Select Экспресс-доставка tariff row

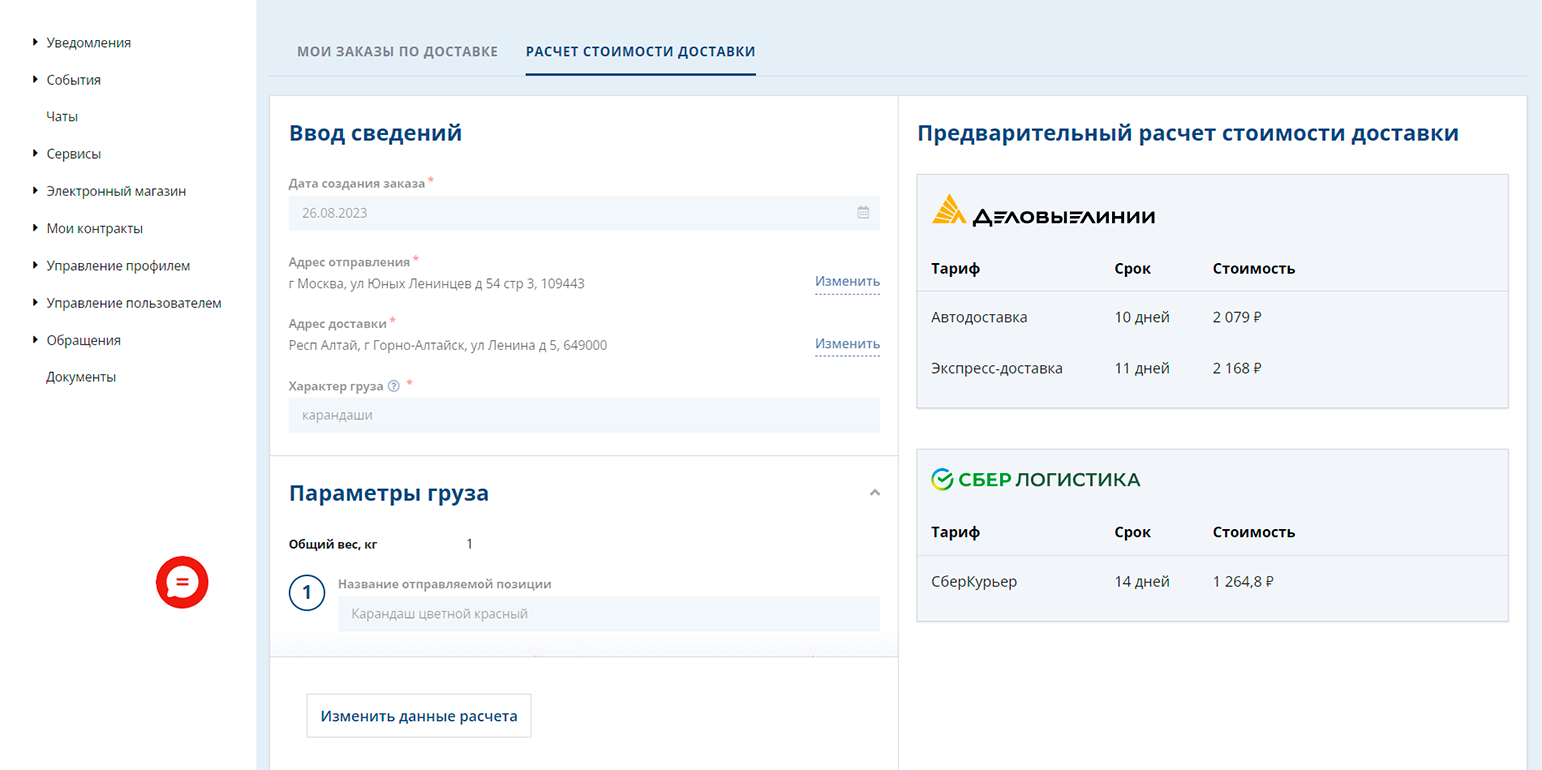[x=1212, y=368]
